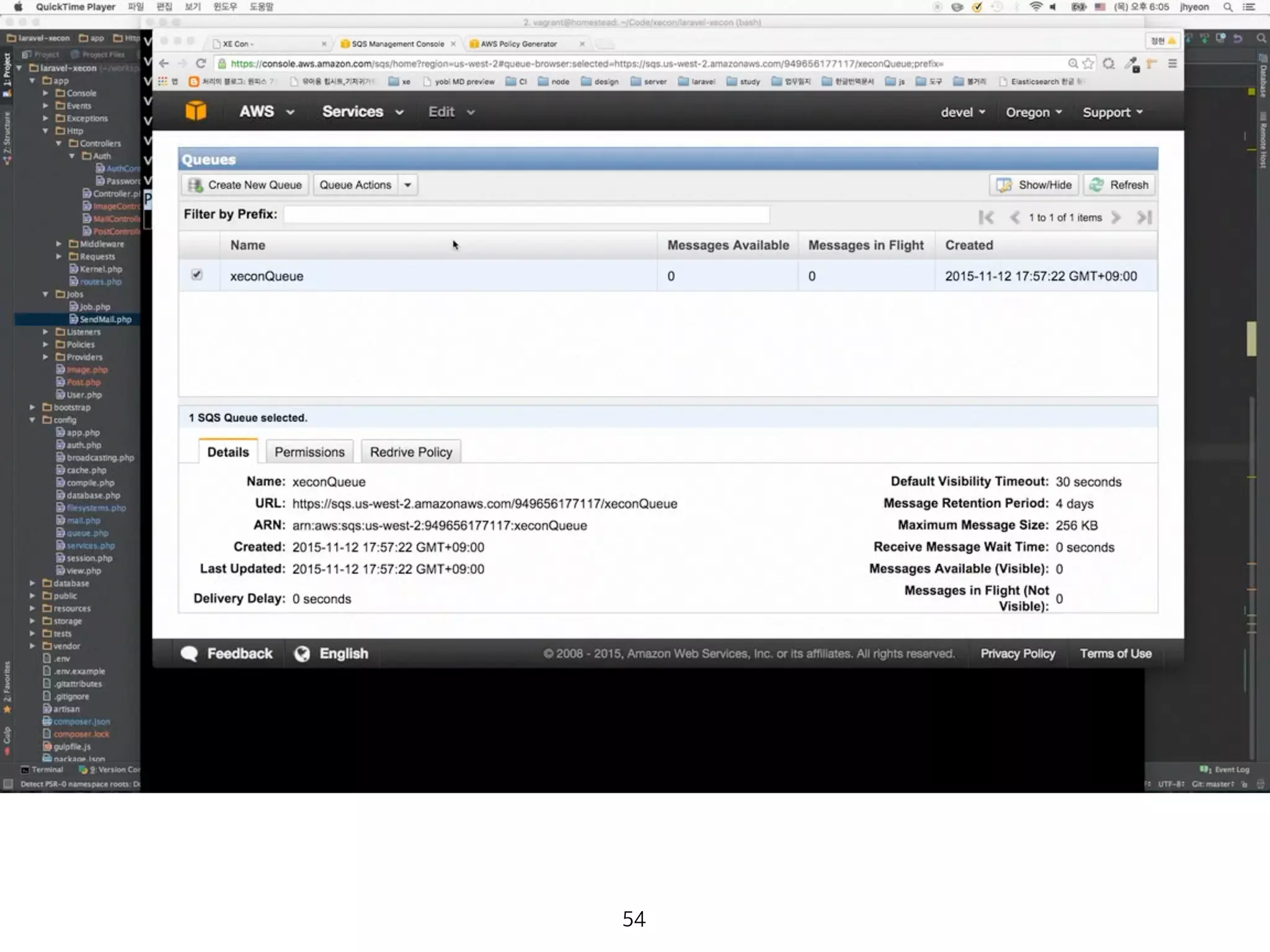Click the Filter by Prefix text field
Screen dimensions: 1270x952
(x=526, y=214)
